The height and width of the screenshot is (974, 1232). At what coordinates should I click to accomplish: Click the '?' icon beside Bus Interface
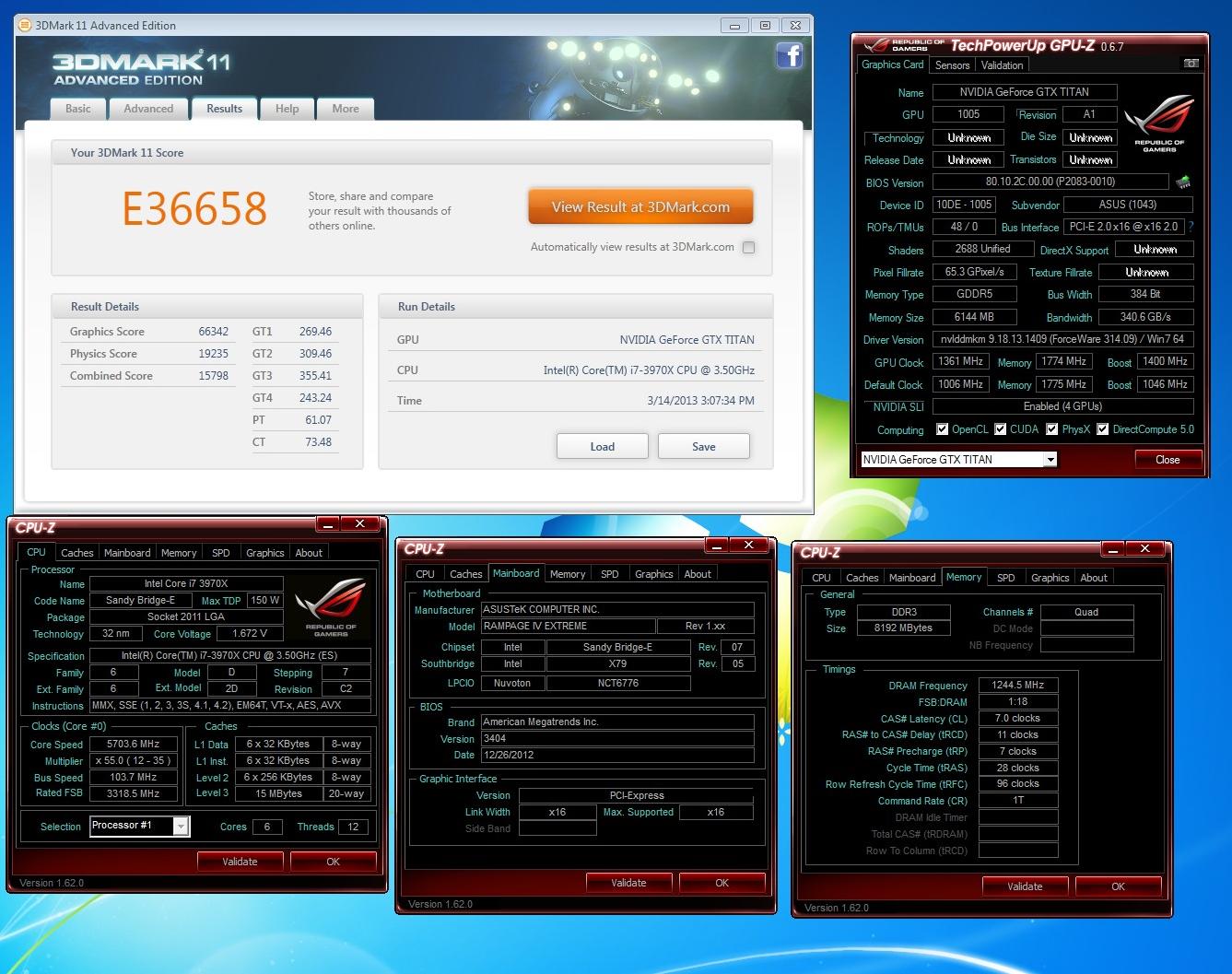point(1191,227)
